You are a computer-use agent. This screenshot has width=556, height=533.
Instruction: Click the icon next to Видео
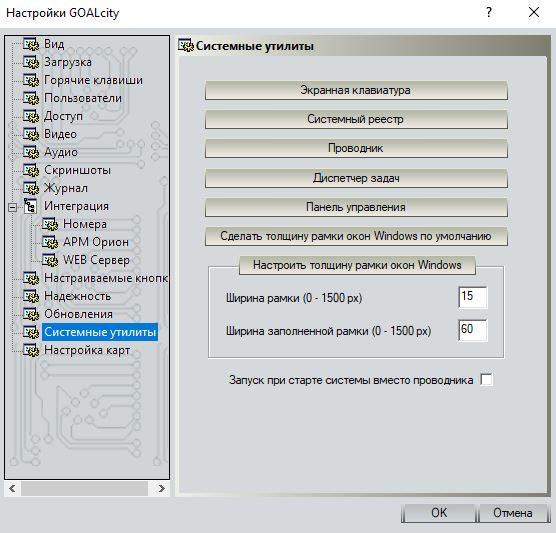click(x=31, y=134)
